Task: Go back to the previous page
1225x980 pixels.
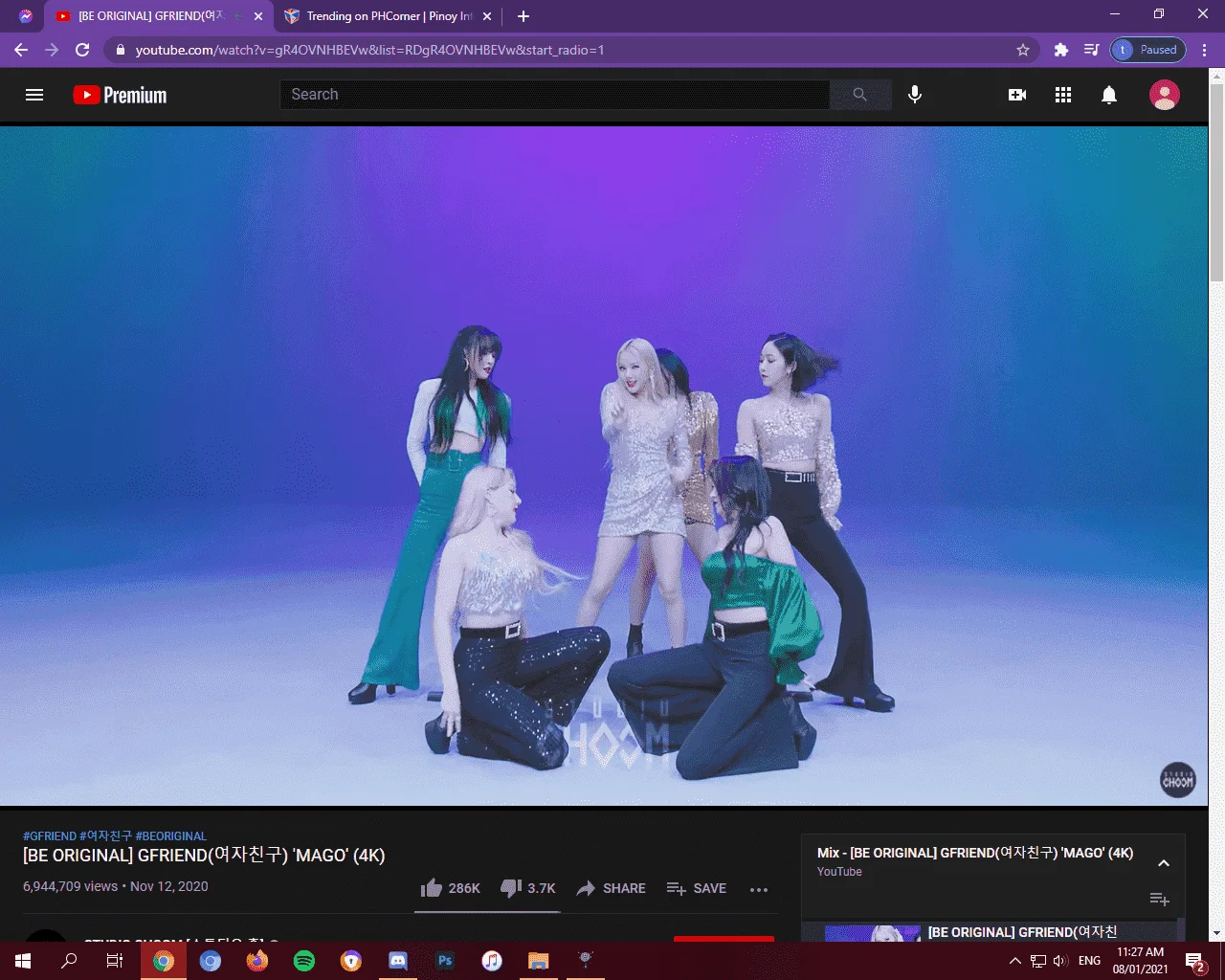Action: (x=21, y=50)
